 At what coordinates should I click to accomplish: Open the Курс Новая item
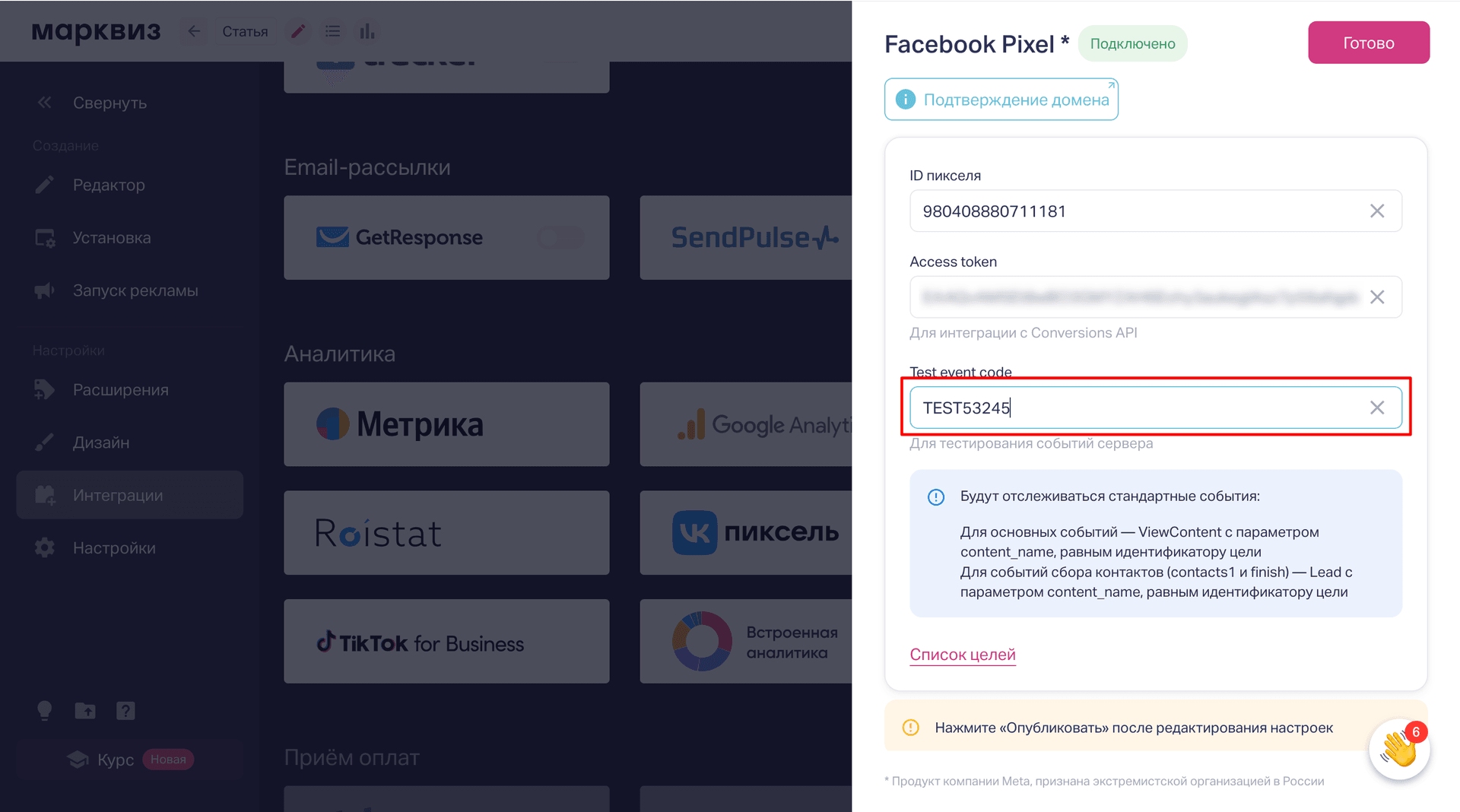pos(130,760)
